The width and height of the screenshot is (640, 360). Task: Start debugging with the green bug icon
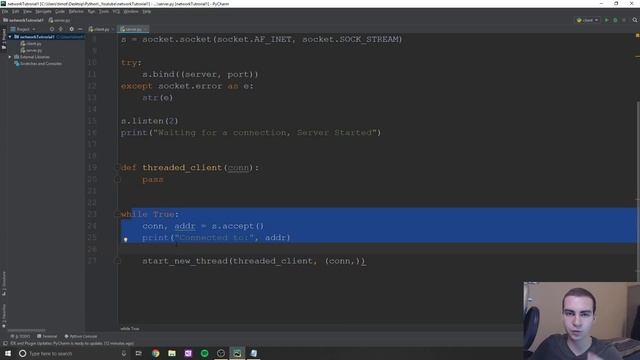[x=616, y=20]
